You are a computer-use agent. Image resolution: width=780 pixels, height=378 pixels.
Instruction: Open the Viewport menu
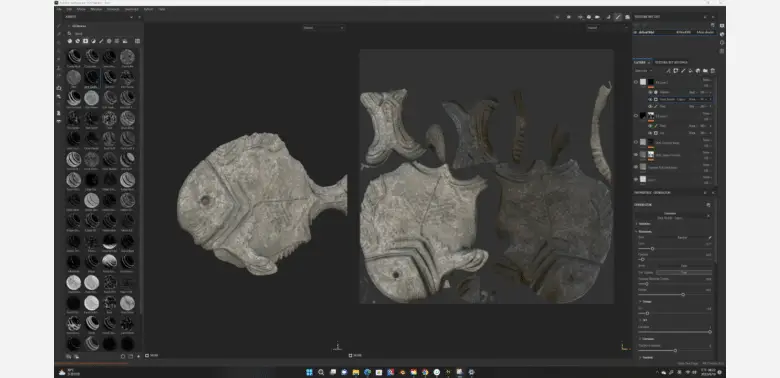[113, 9]
